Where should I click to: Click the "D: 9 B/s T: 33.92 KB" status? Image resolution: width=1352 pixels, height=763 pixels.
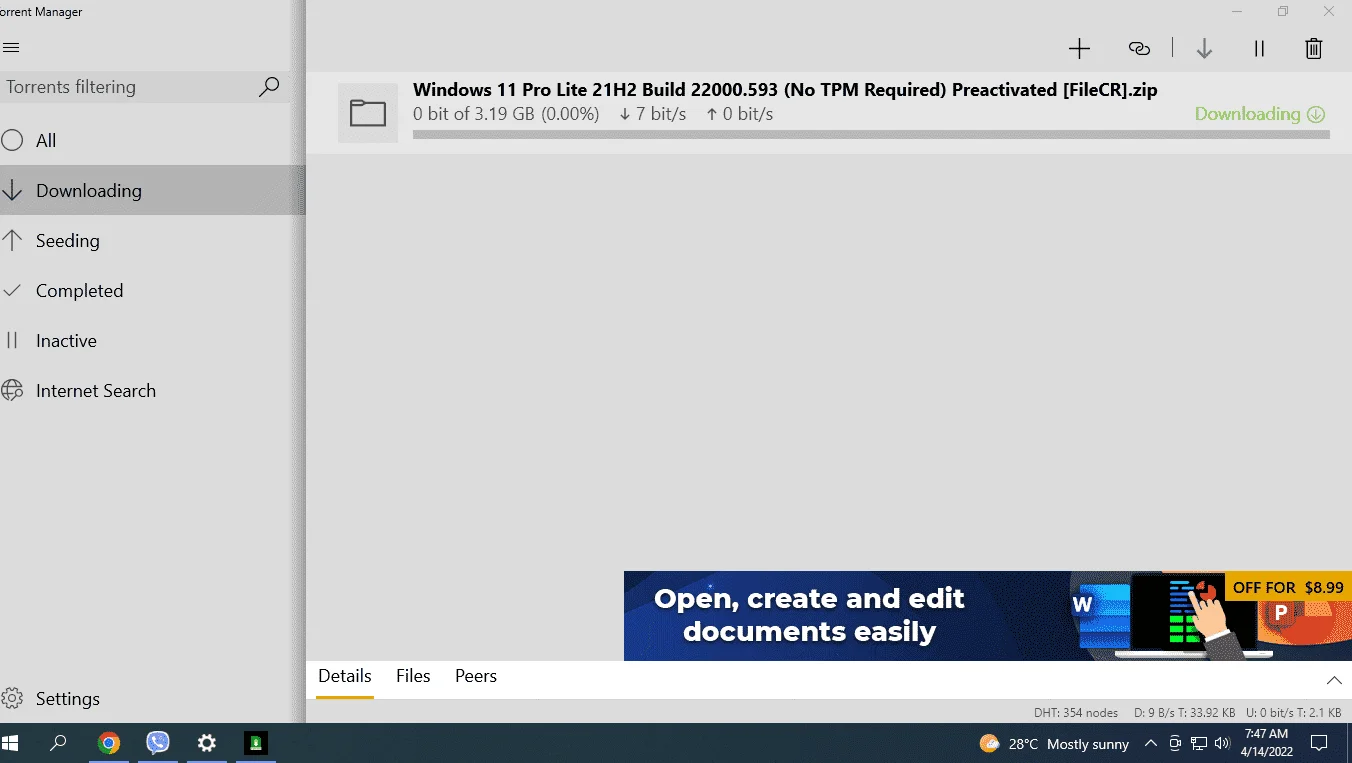pyautogui.click(x=1185, y=713)
